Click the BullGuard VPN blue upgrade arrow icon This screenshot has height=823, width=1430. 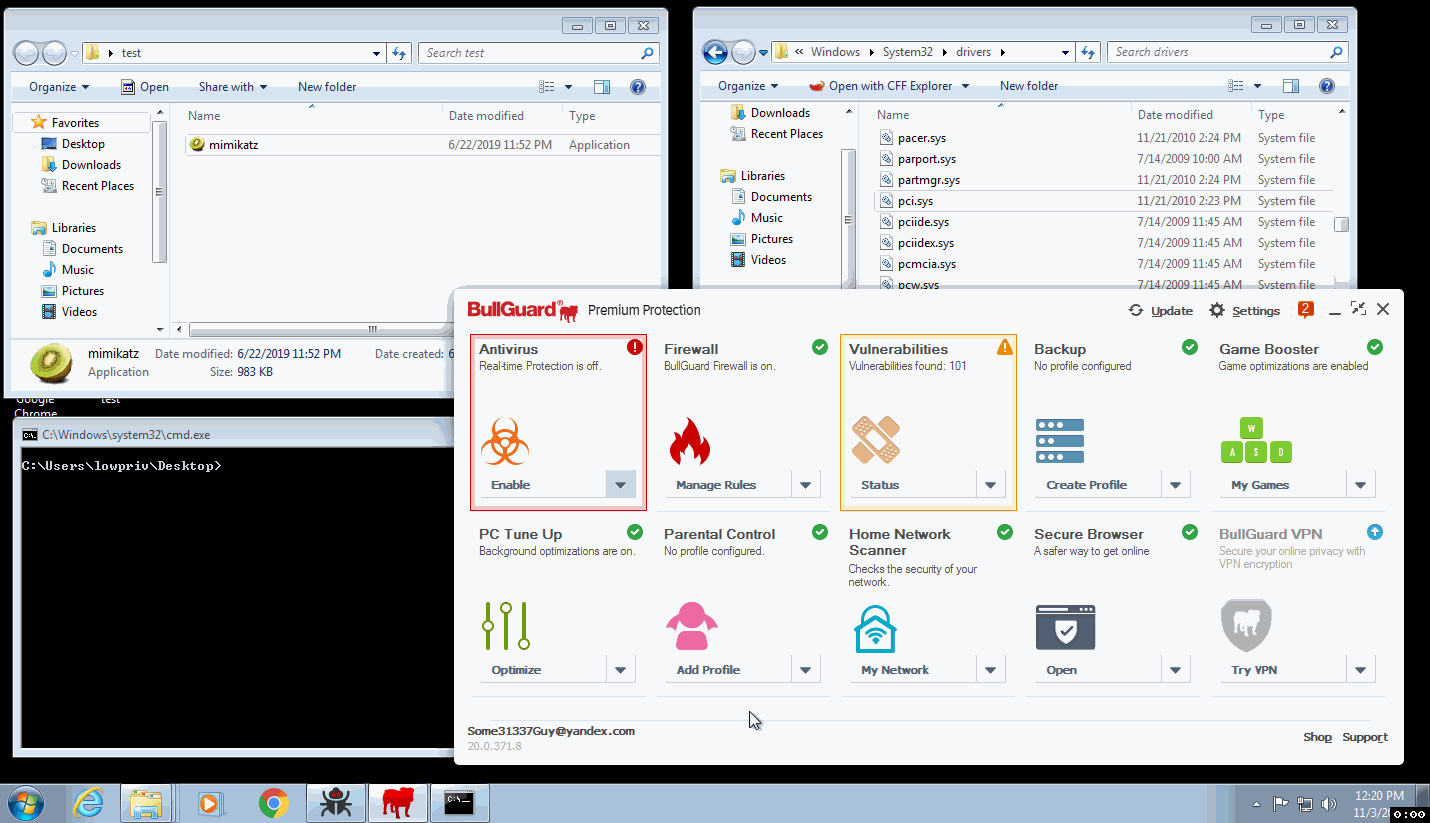pos(1375,532)
